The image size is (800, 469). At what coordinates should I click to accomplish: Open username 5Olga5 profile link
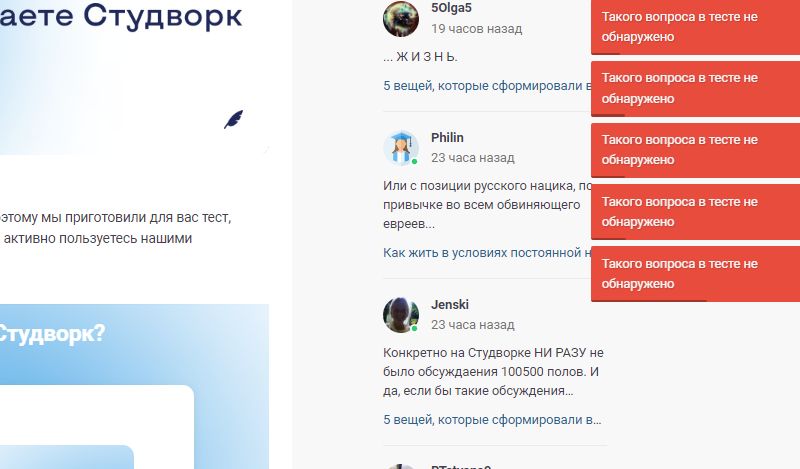click(x=451, y=8)
